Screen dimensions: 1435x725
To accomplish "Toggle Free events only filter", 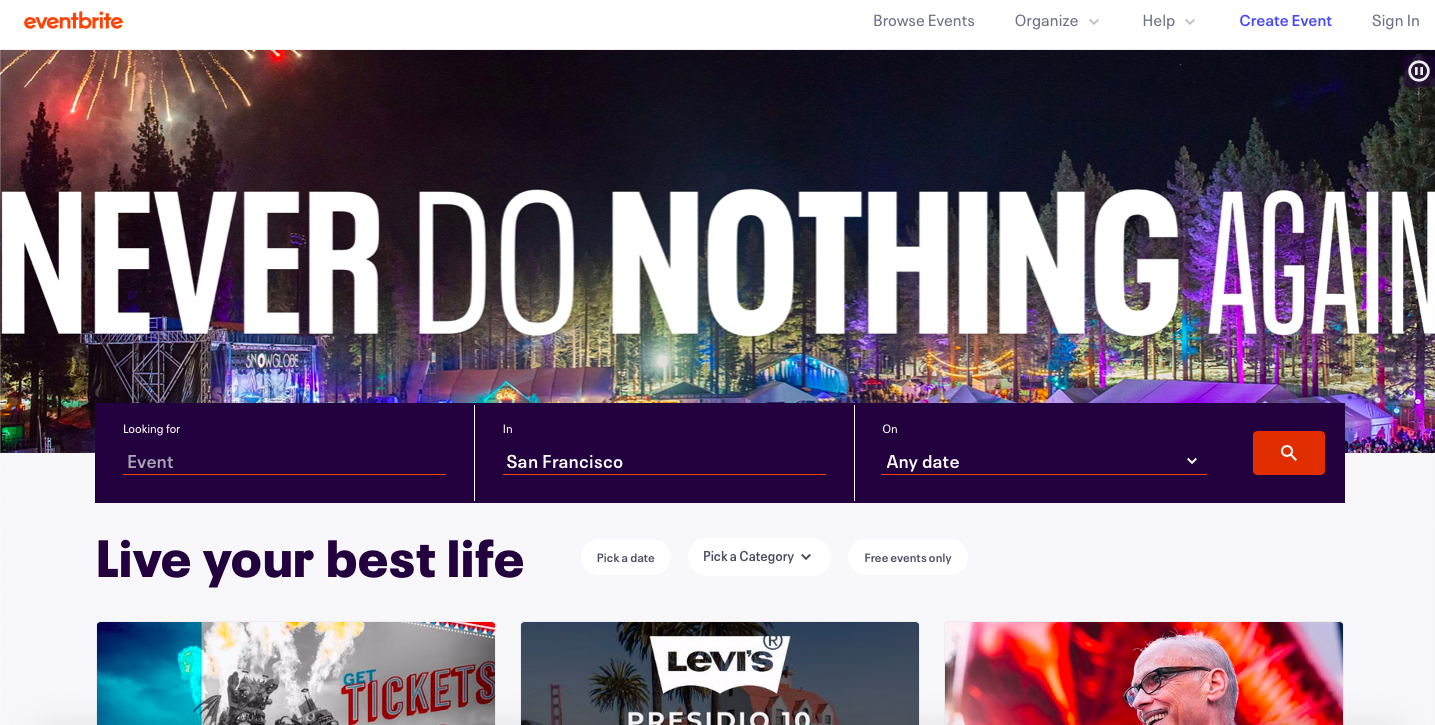I will click(908, 558).
